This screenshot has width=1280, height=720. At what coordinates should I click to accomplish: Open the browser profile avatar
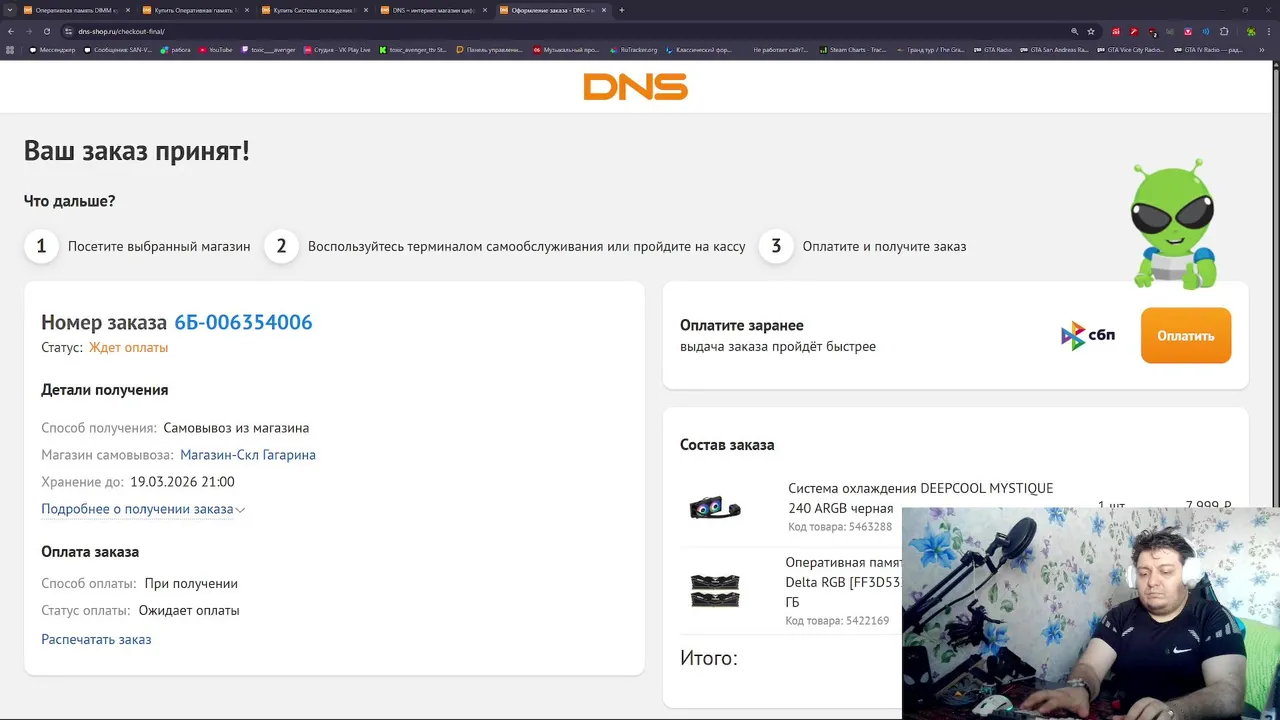[x=1250, y=31]
